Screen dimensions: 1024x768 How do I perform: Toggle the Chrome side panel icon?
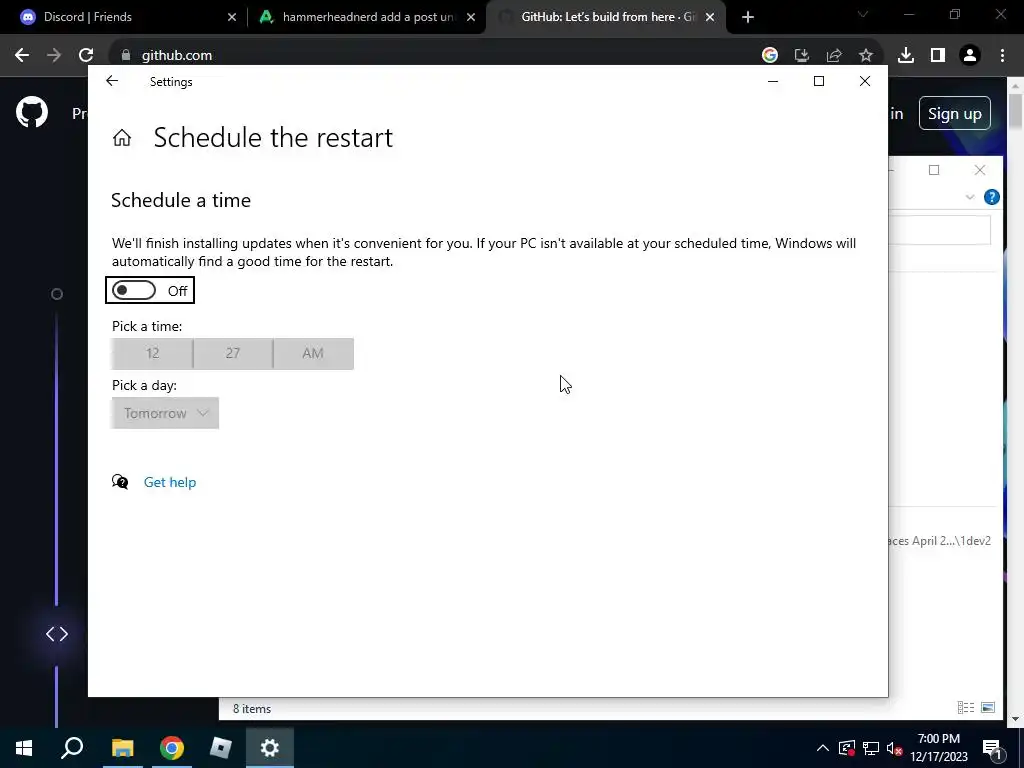point(938,56)
